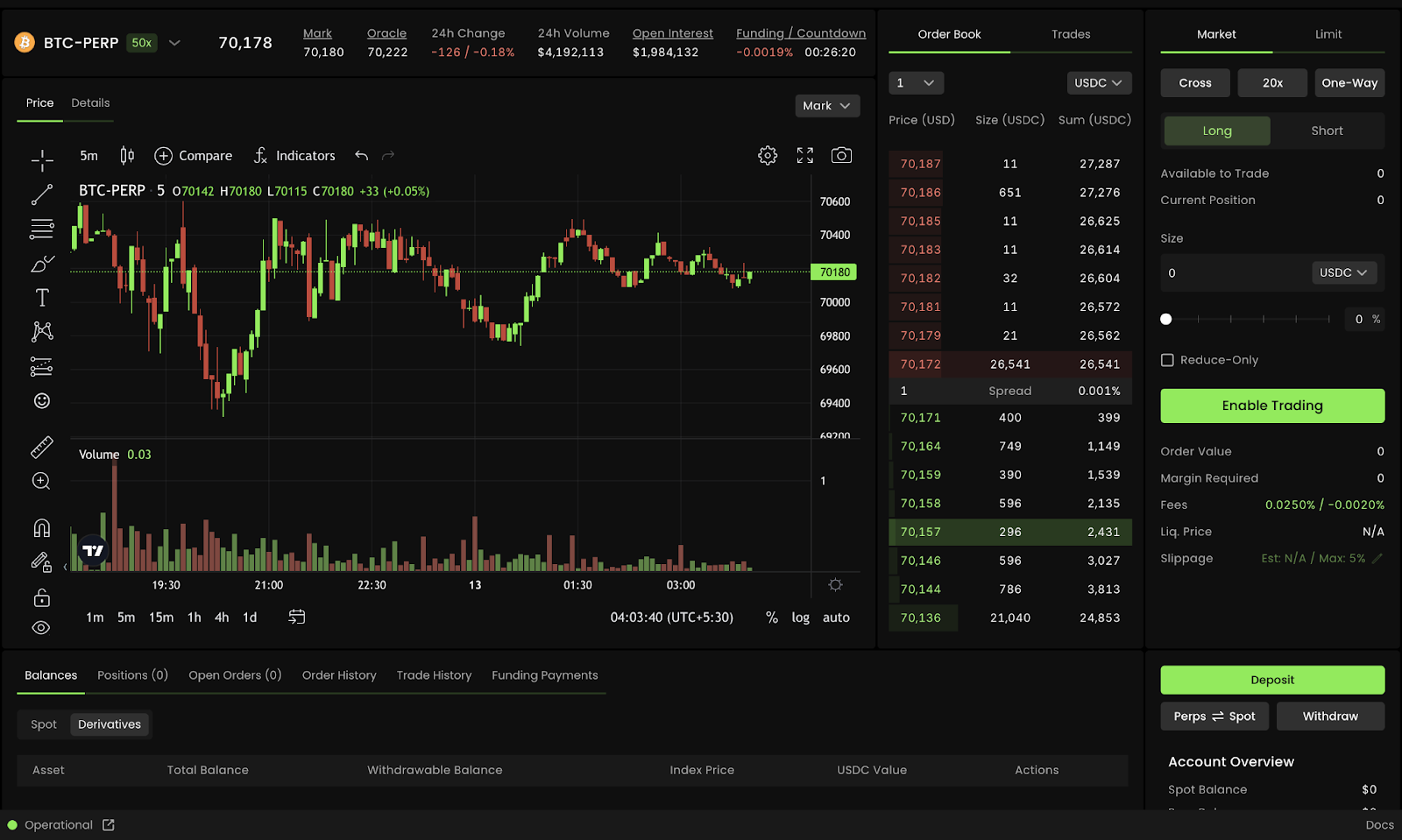Enter fullscreen chart mode
Screen dimensions: 1402x840
pos(805,155)
